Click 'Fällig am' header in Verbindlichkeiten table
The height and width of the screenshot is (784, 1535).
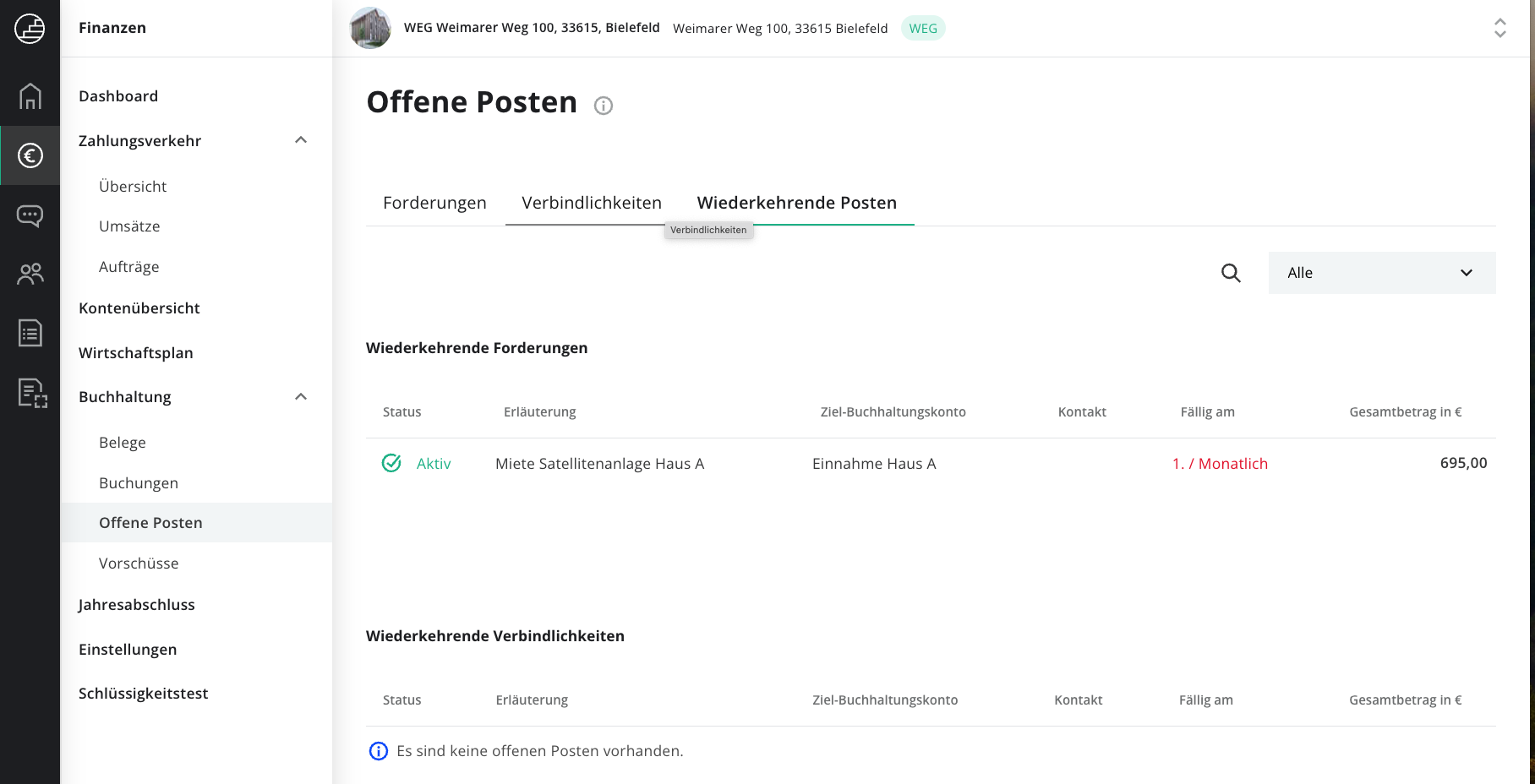click(1205, 700)
